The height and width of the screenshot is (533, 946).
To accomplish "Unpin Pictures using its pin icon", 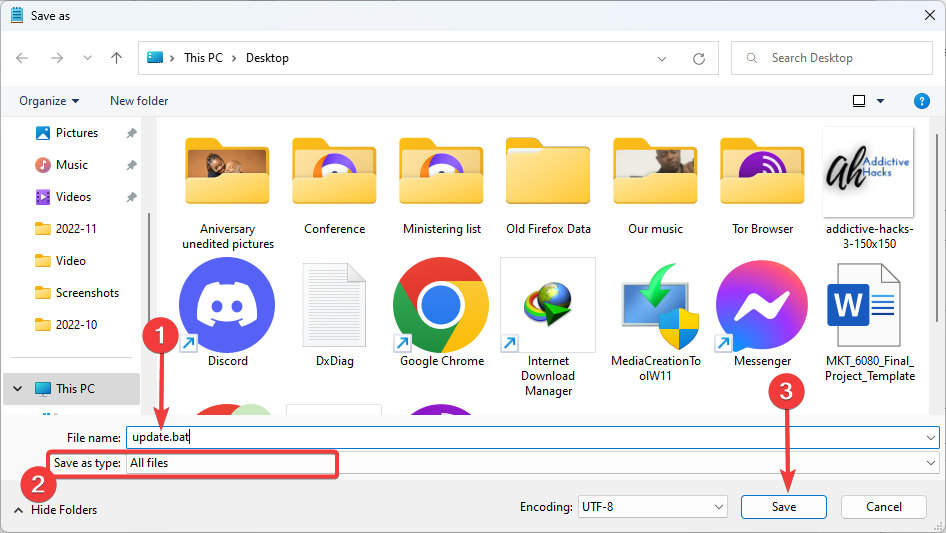I will (131, 133).
